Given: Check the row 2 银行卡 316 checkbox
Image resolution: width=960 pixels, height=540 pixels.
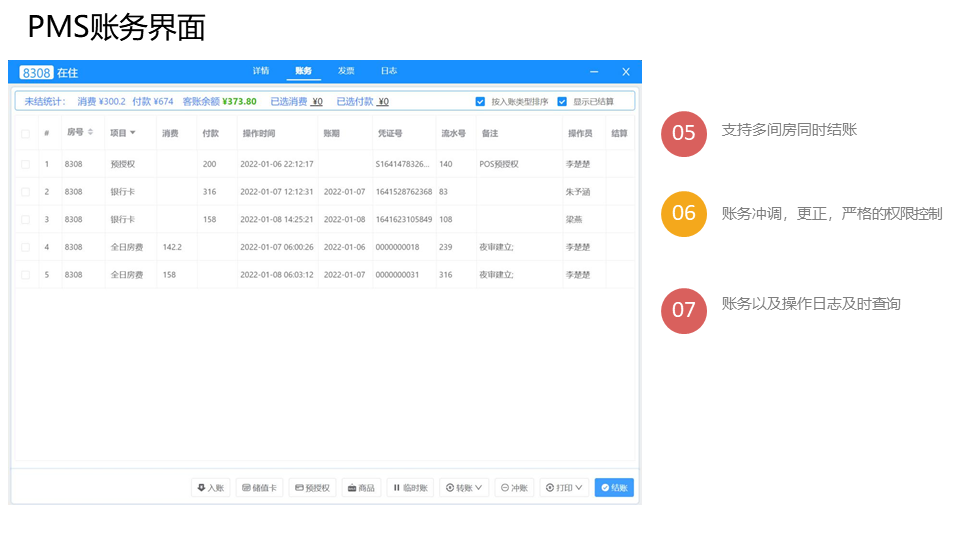Looking at the screenshot, I should tap(25, 192).
